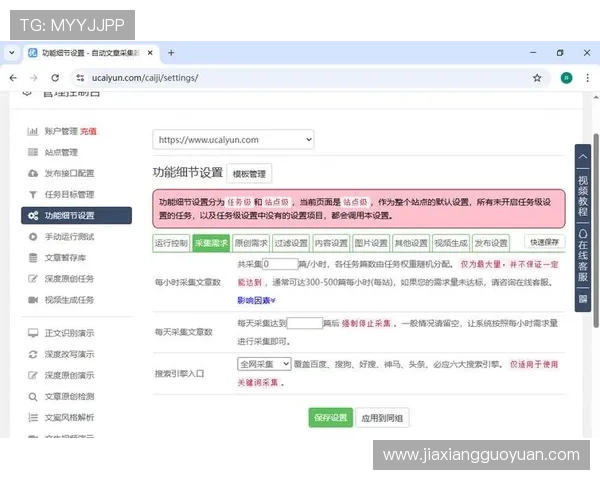Open the green profile avatar
This screenshot has height=480, width=600.
(x=566, y=78)
